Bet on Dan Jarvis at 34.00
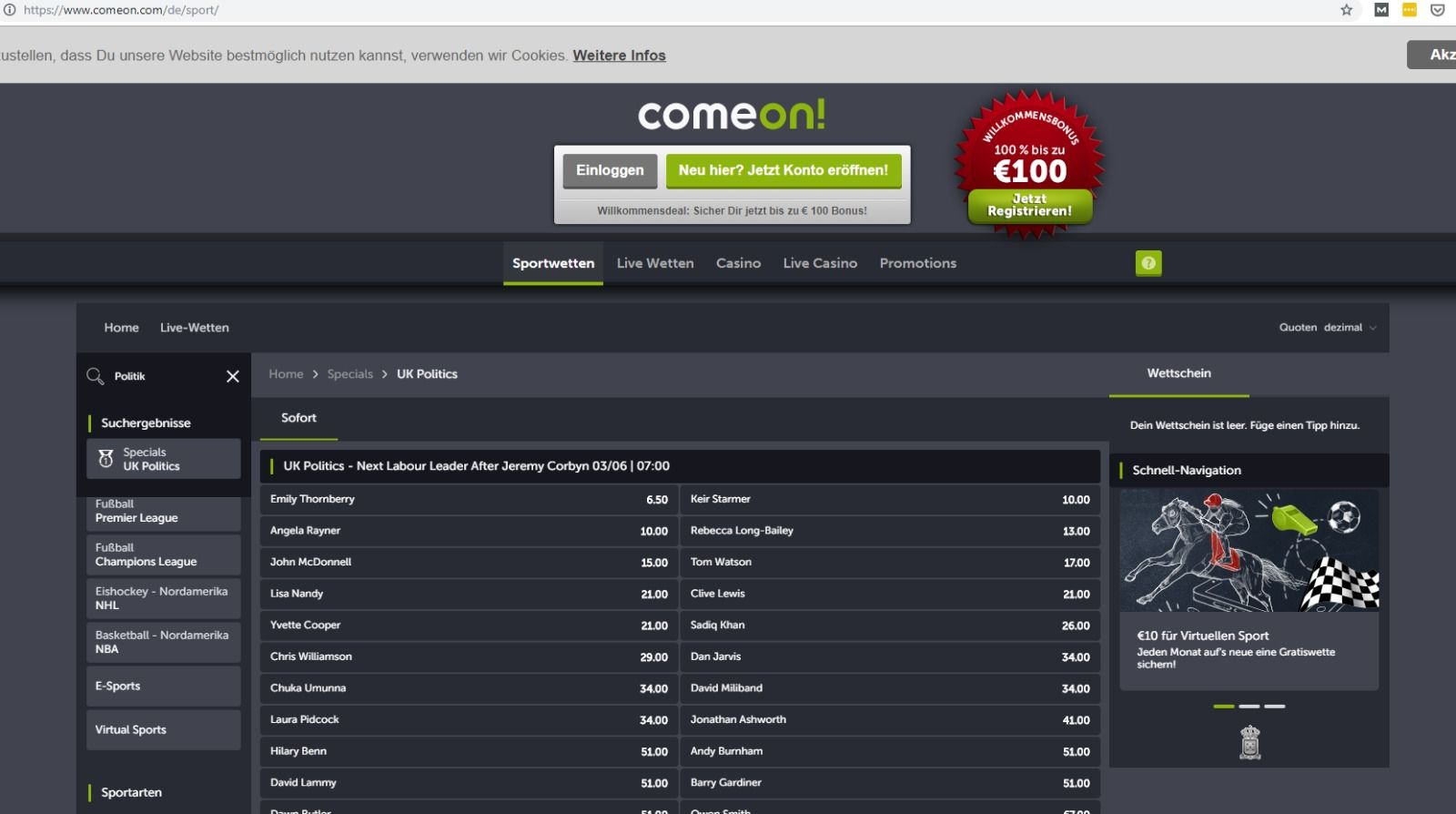Image resolution: width=1456 pixels, height=814 pixels. coord(890,656)
